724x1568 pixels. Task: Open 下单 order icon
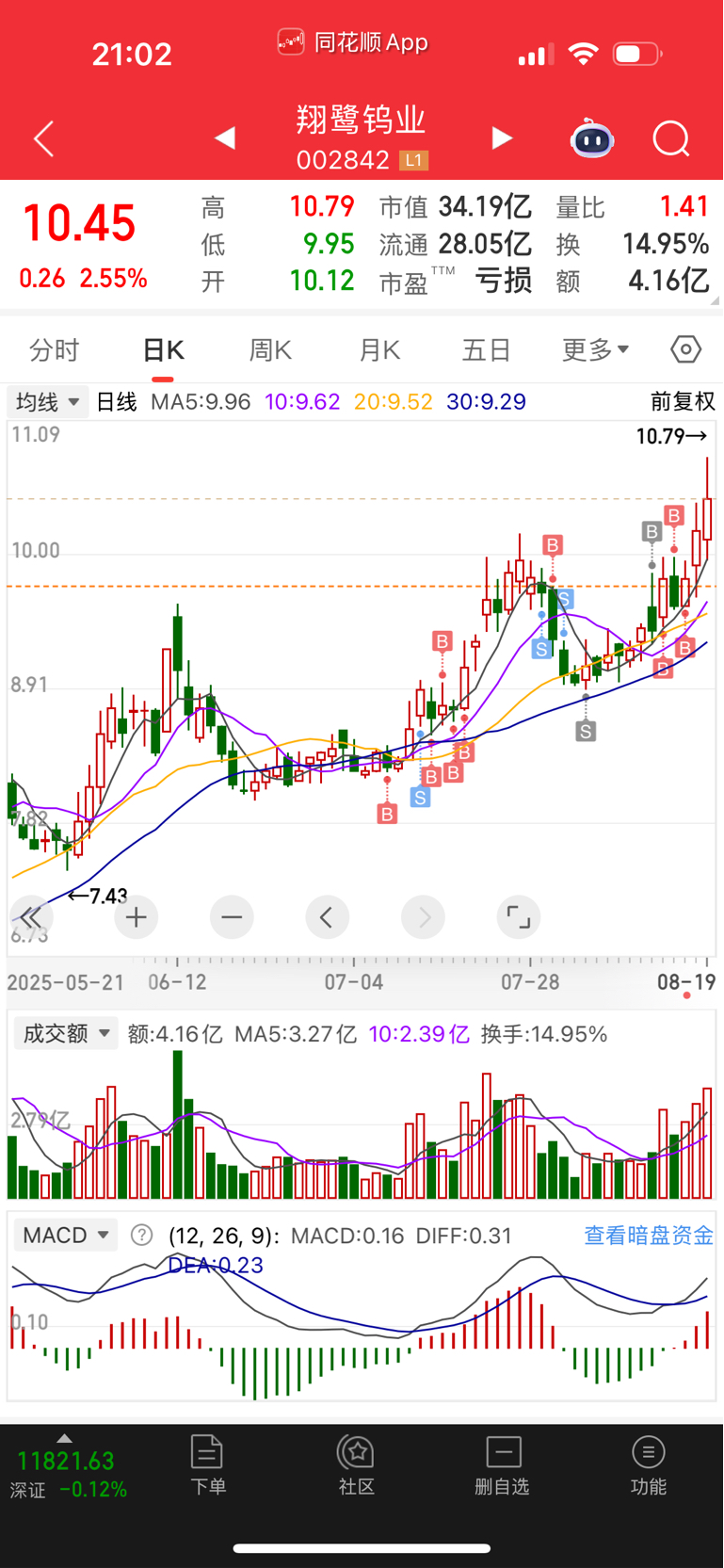pyautogui.click(x=207, y=1465)
